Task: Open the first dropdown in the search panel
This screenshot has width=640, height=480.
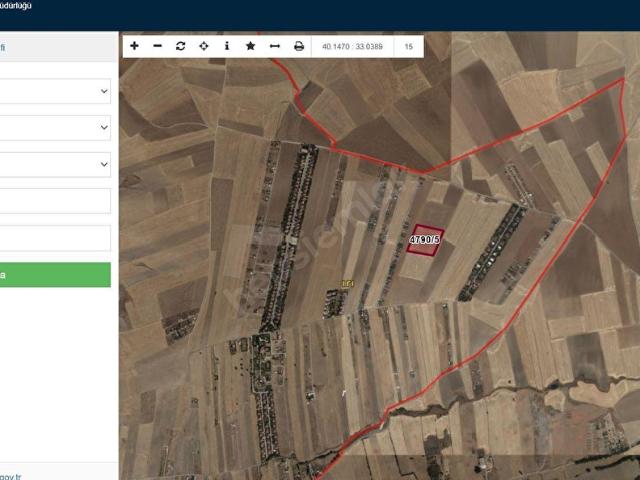Action: 55,91
